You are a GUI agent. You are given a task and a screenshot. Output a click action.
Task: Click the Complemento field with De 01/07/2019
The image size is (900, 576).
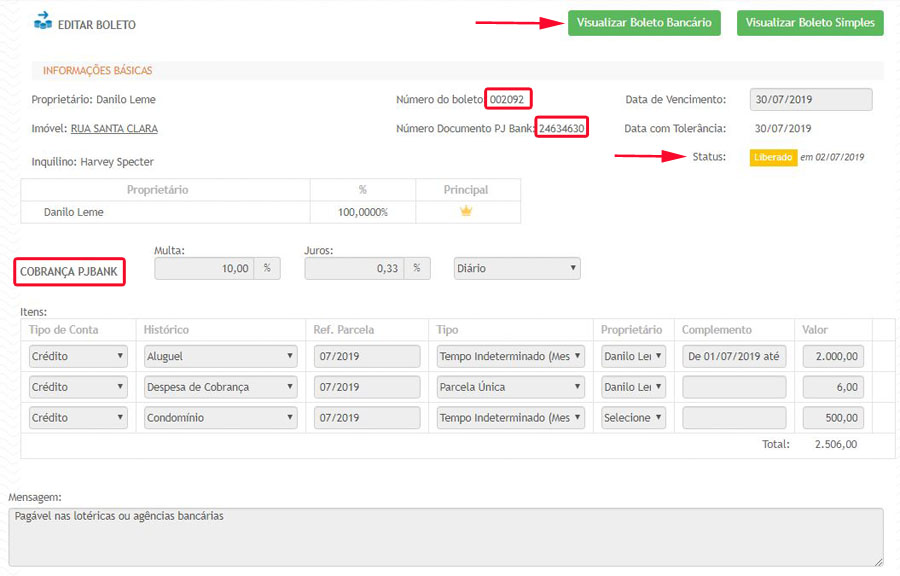pyautogui.click(x=734, y=356)
